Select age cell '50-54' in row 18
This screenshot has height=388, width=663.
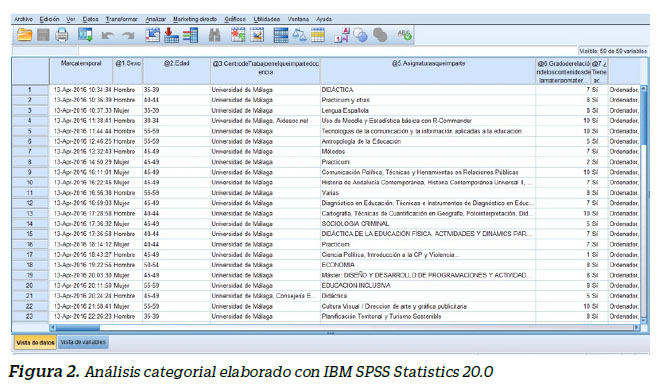point(177,265)
